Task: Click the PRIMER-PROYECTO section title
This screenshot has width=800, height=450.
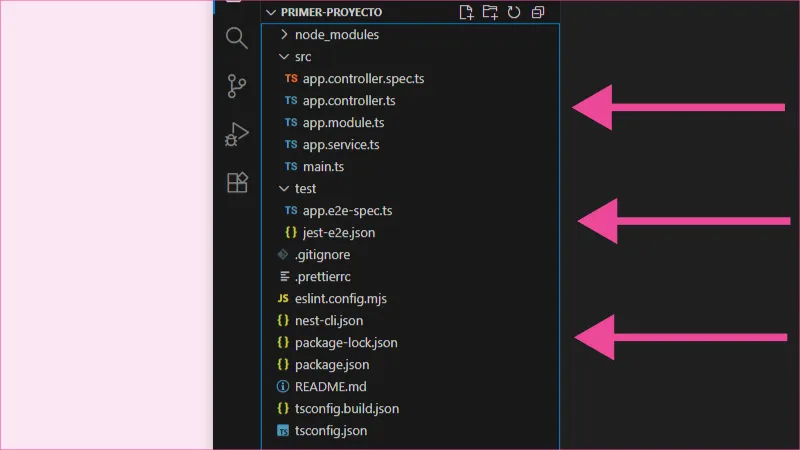Action: point(332,12)
